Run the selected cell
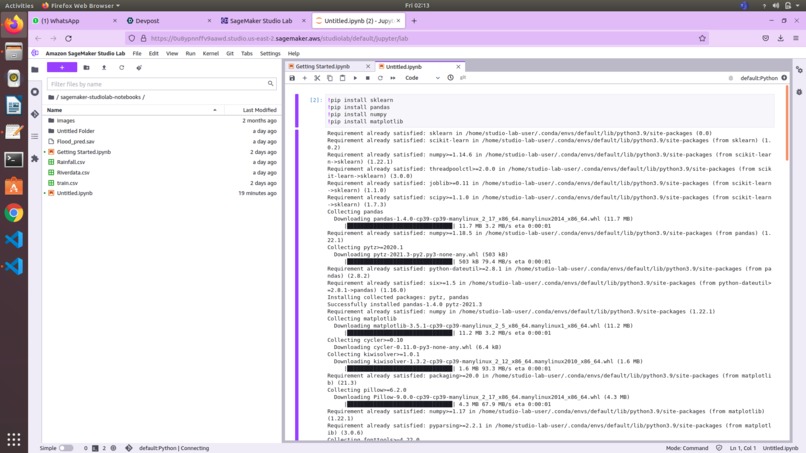This screenshot has height=453, width=806. pos(355,78)
